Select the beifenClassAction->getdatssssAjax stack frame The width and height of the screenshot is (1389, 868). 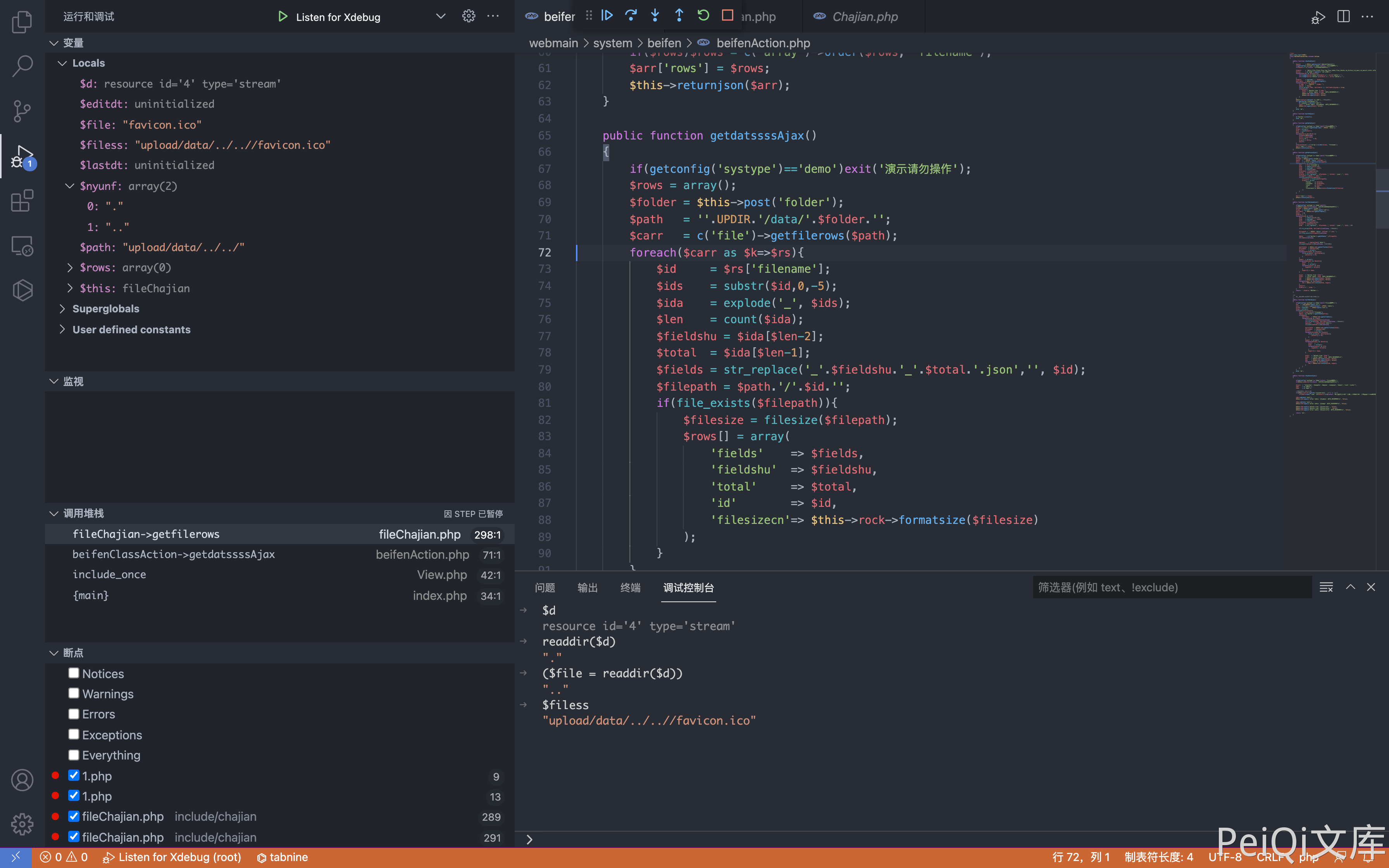click(173, 554)
